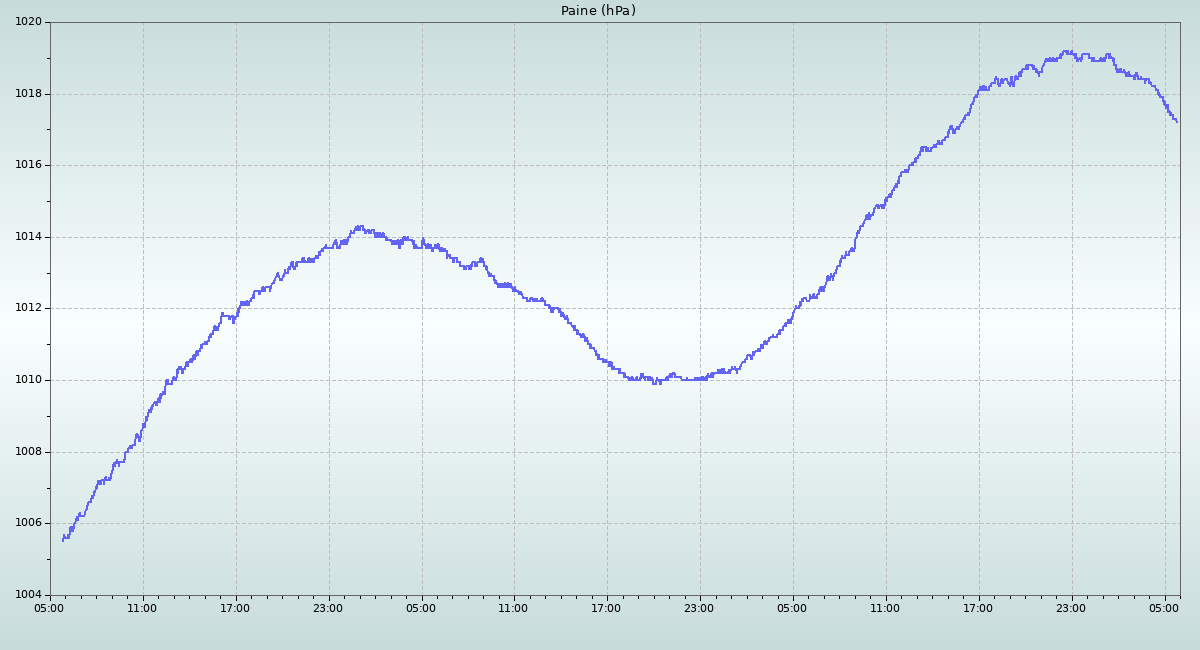The height and width of the screenshot is (650, 1200).
Task: Click the first 05:00 time label
Action: (x=50, y=608)
